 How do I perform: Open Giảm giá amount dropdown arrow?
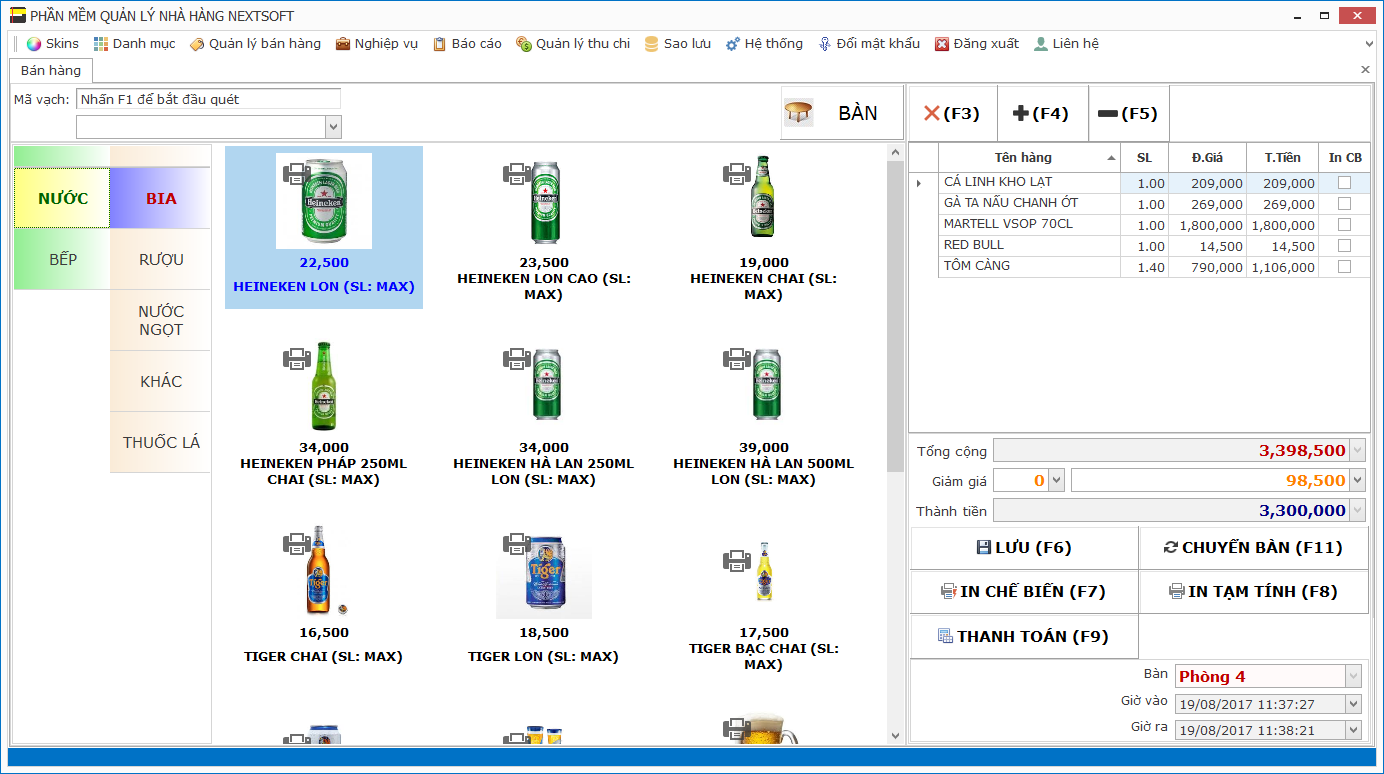click(1357, 481)
